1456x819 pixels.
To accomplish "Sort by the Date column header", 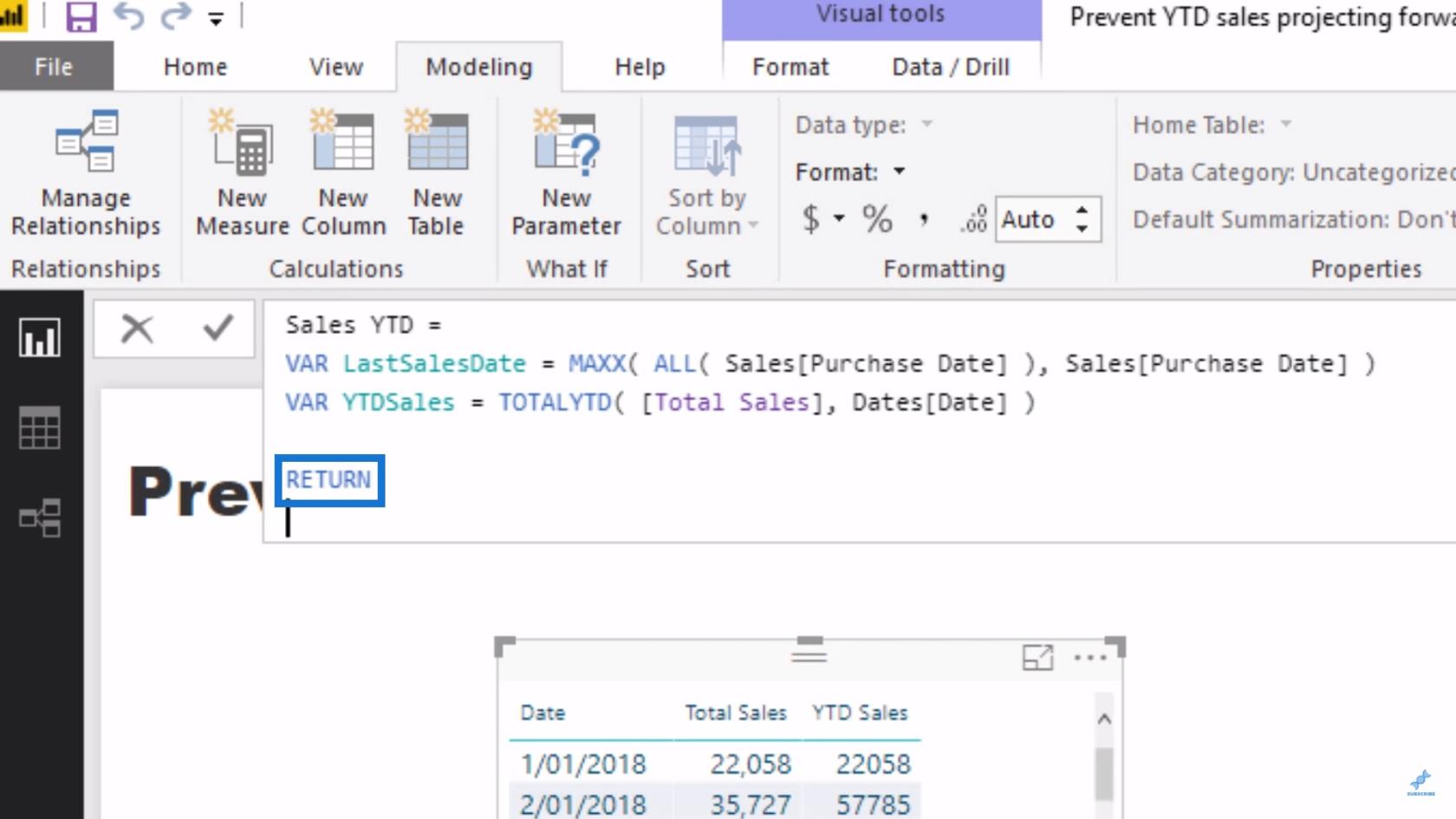I will click(543, 712).
